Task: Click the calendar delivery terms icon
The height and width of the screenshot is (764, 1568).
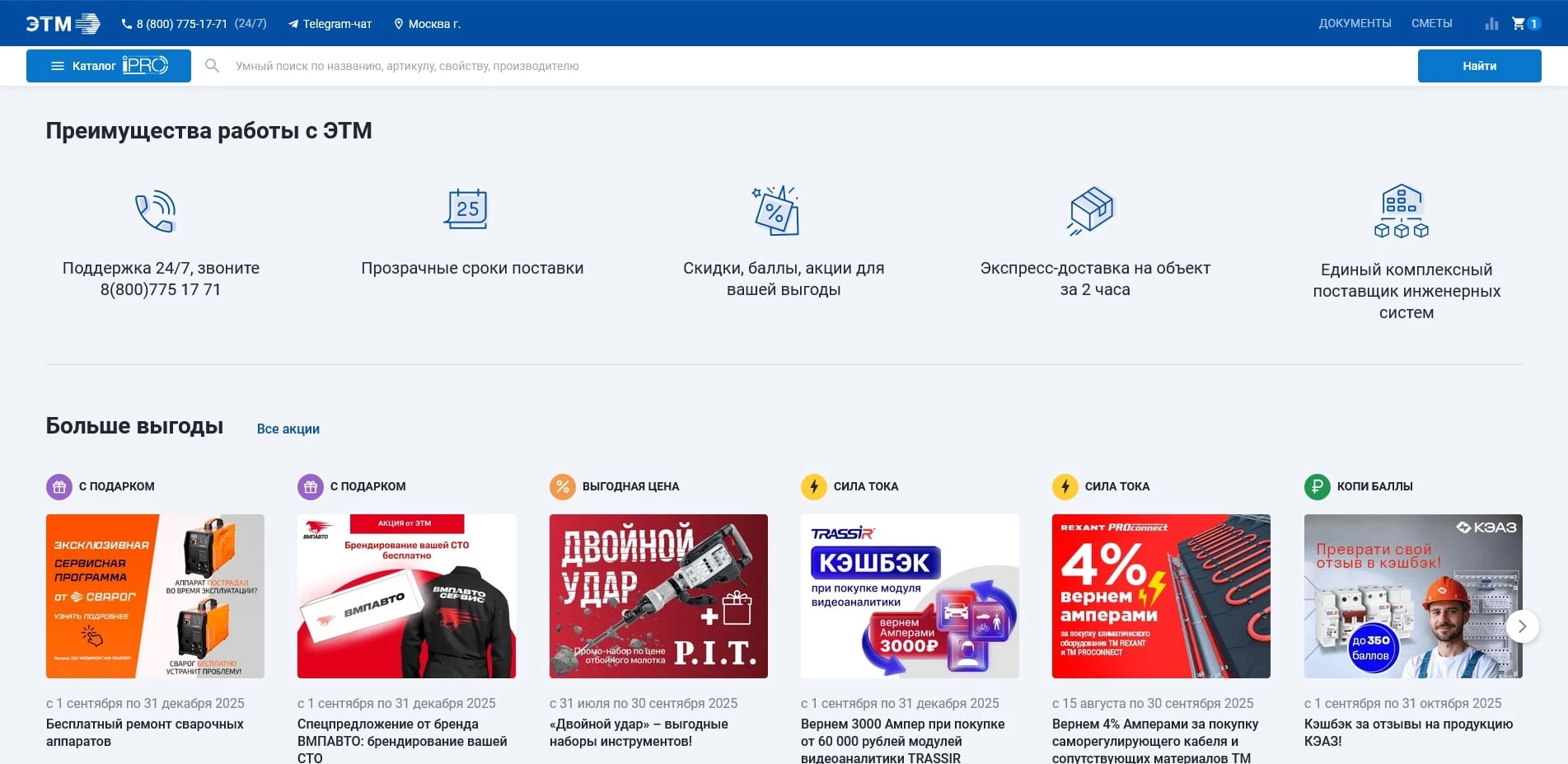Action: (466, 209)
